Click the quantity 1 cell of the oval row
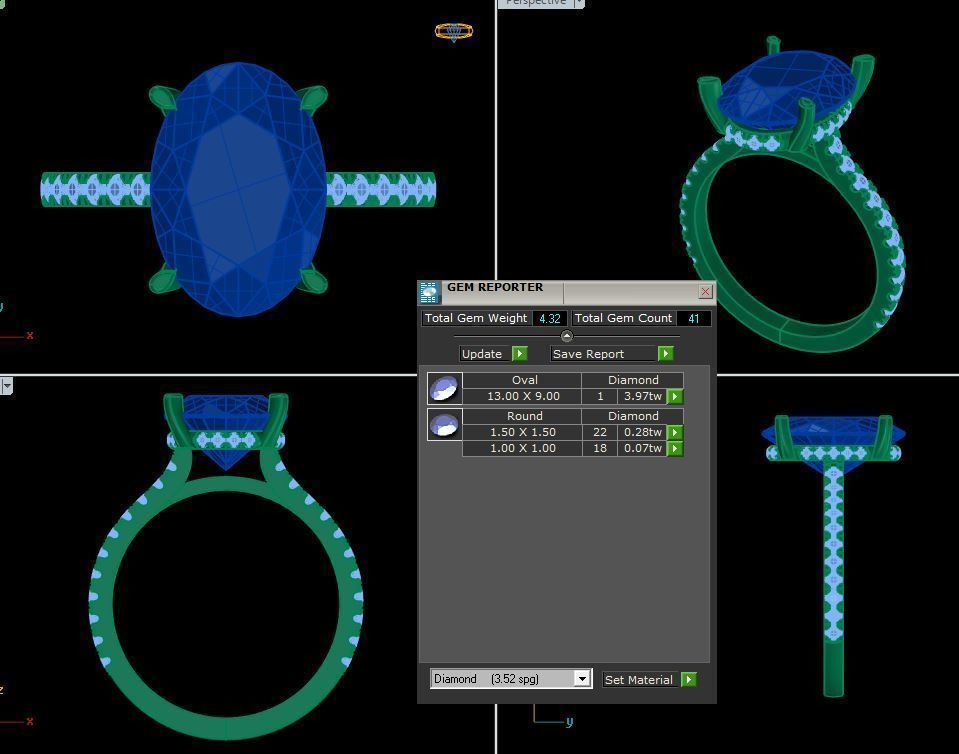Screen dimensions: 959x754 600,396
